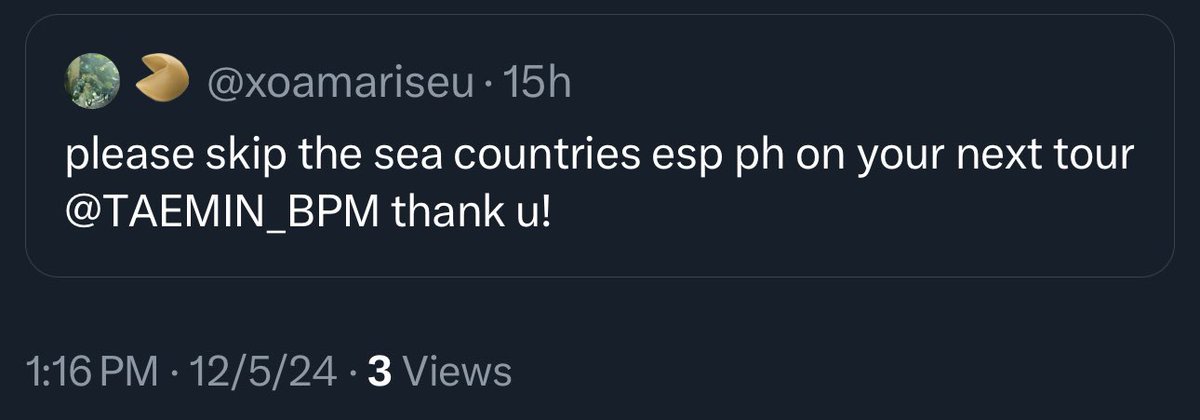The width and height of the screenshot is (1200, 420).
Task: Open the xoamariseu profile avatar
Action: pyautogui.click(x=92, y=82)
